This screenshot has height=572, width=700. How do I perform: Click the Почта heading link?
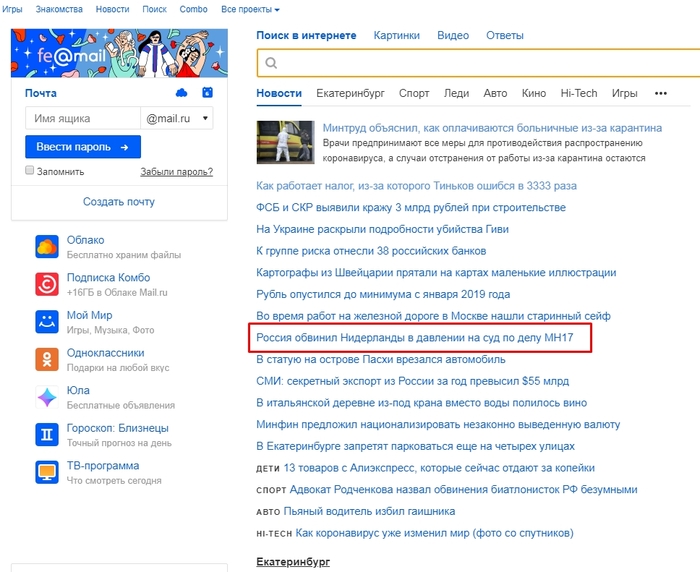coord(41,93)
